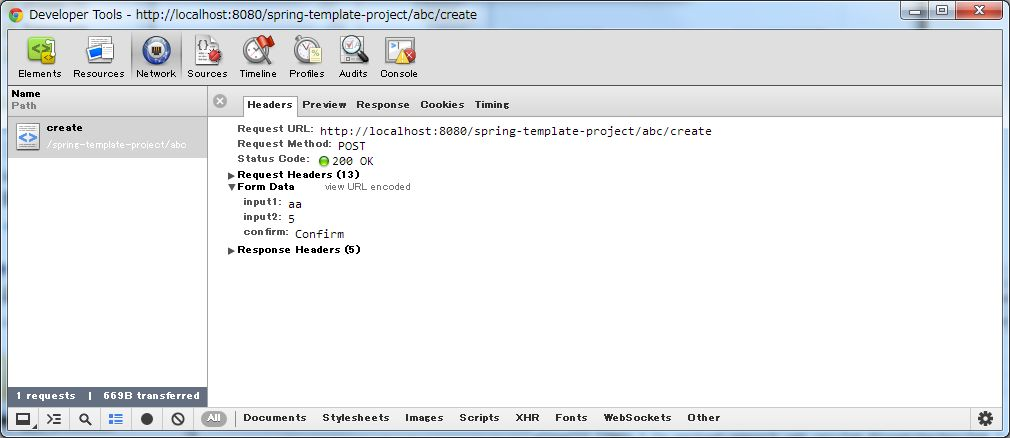Open the Resources panel
The image size is (1010, 438).
click(99, 57)
